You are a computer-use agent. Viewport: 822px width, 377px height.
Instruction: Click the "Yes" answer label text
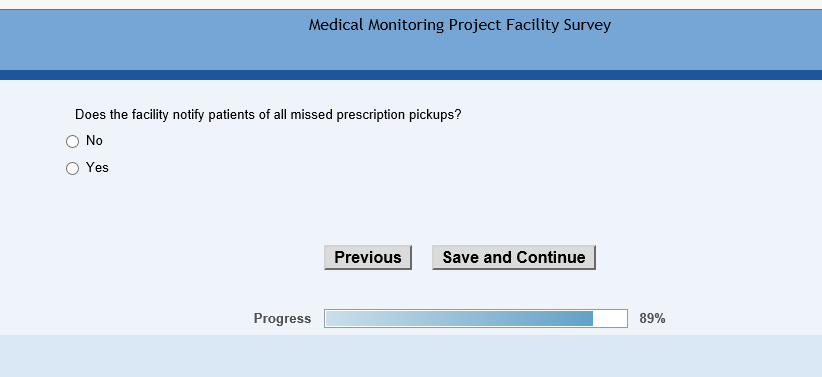(x=98, y=167)
